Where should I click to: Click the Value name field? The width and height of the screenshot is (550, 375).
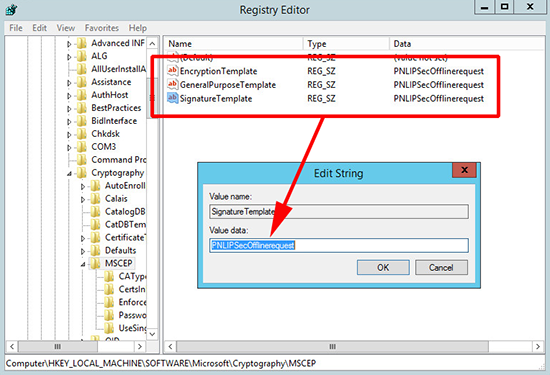[339, 212]
